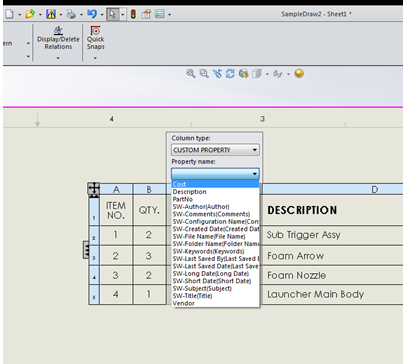Click the Rebuild traffic light icon

click(x=133, y=14)
